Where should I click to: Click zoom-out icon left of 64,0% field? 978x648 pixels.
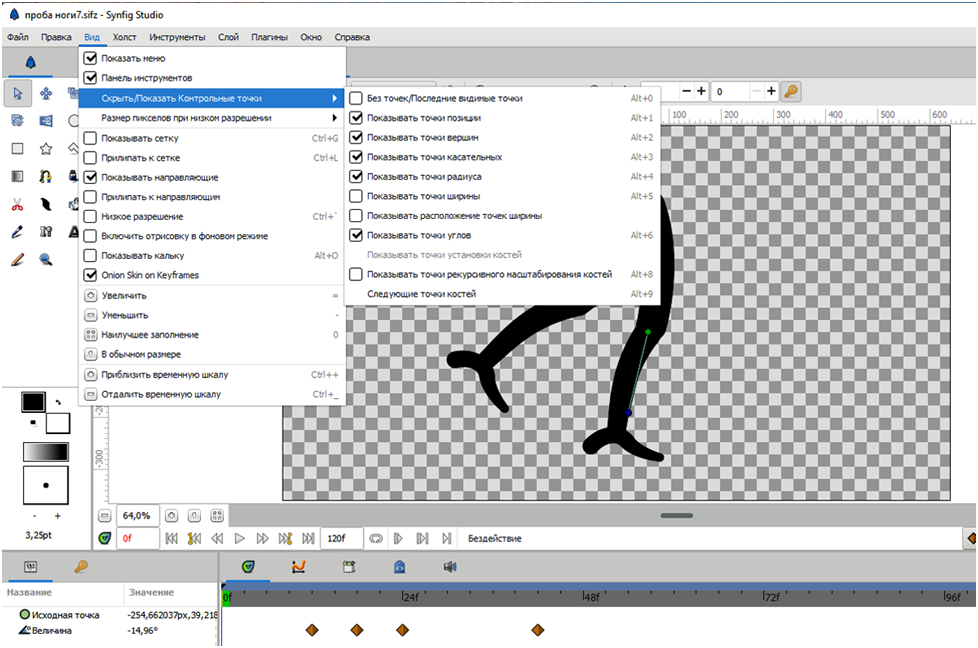click(x=105, y=516)
